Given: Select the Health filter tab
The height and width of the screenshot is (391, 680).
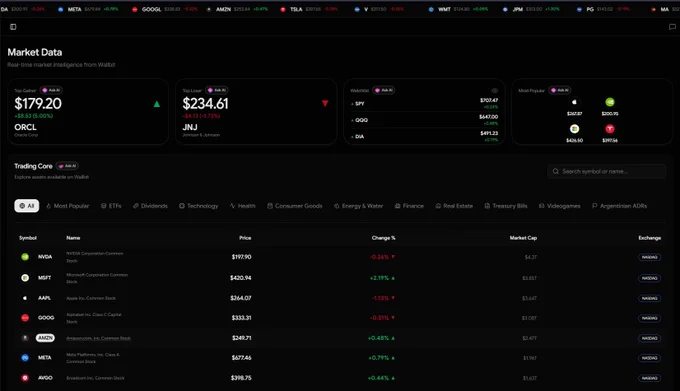Looking at the screenshot, I should pyautogui.click(x=242, y=206).
